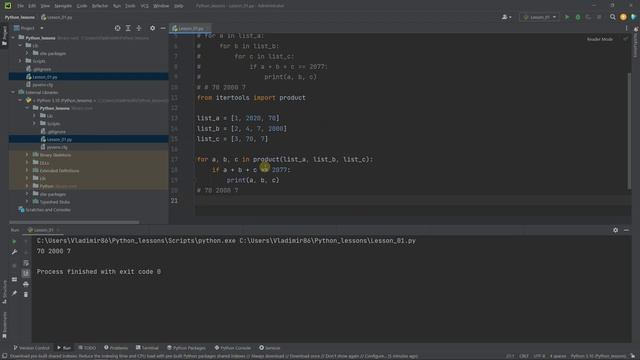Image resolution: width=640 pixels, height=360 pixels.
Task: Expand the site-packages folder under Lib
Action: click(x=27, y=53)
